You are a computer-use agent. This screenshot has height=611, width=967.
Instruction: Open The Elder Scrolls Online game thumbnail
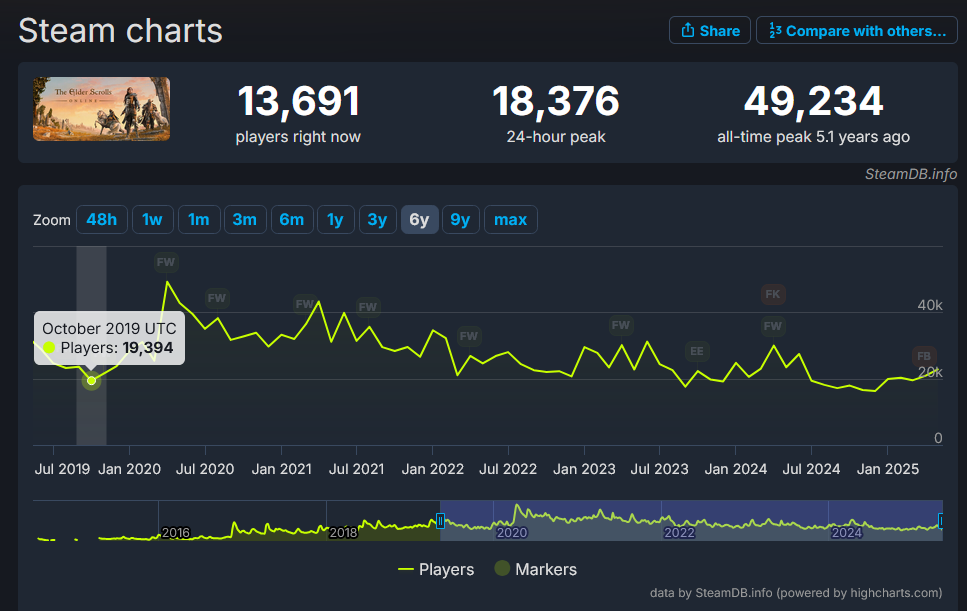coord(101,109)
